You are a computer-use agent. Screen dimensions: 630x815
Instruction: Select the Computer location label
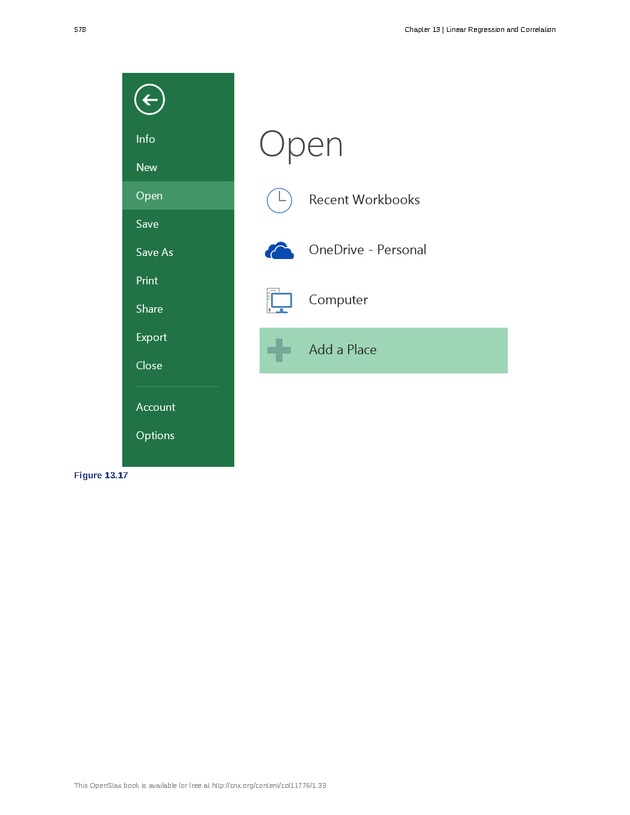coord(338,300)
